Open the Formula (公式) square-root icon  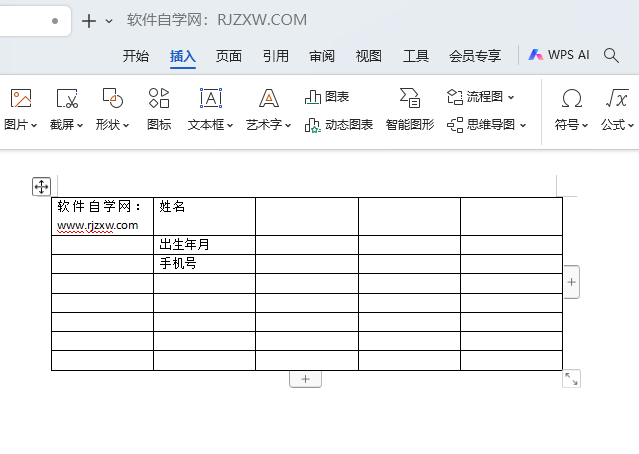click(x=617, y=98)
